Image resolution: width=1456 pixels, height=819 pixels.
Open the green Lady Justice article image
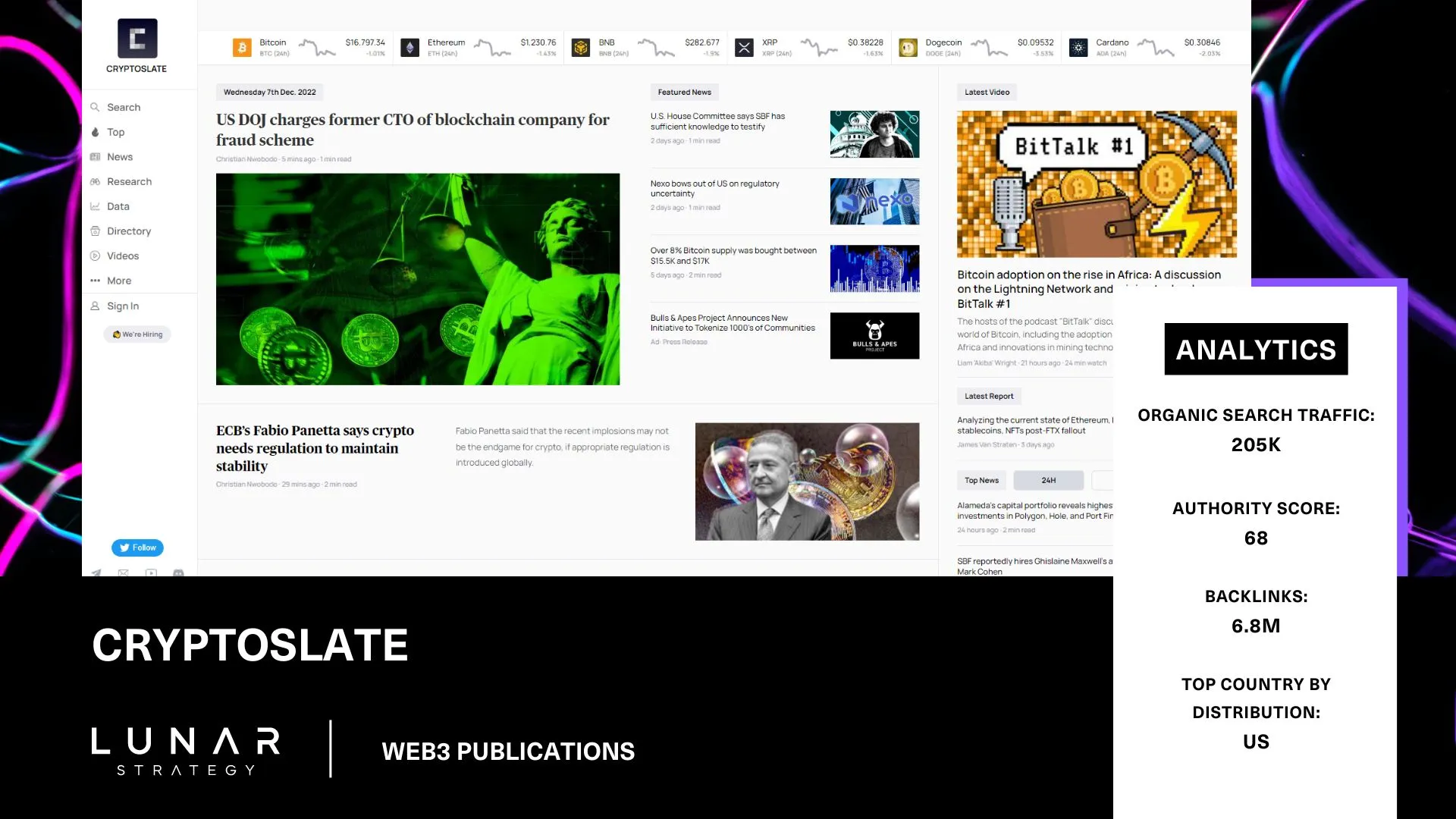click(x=418, y=279)
